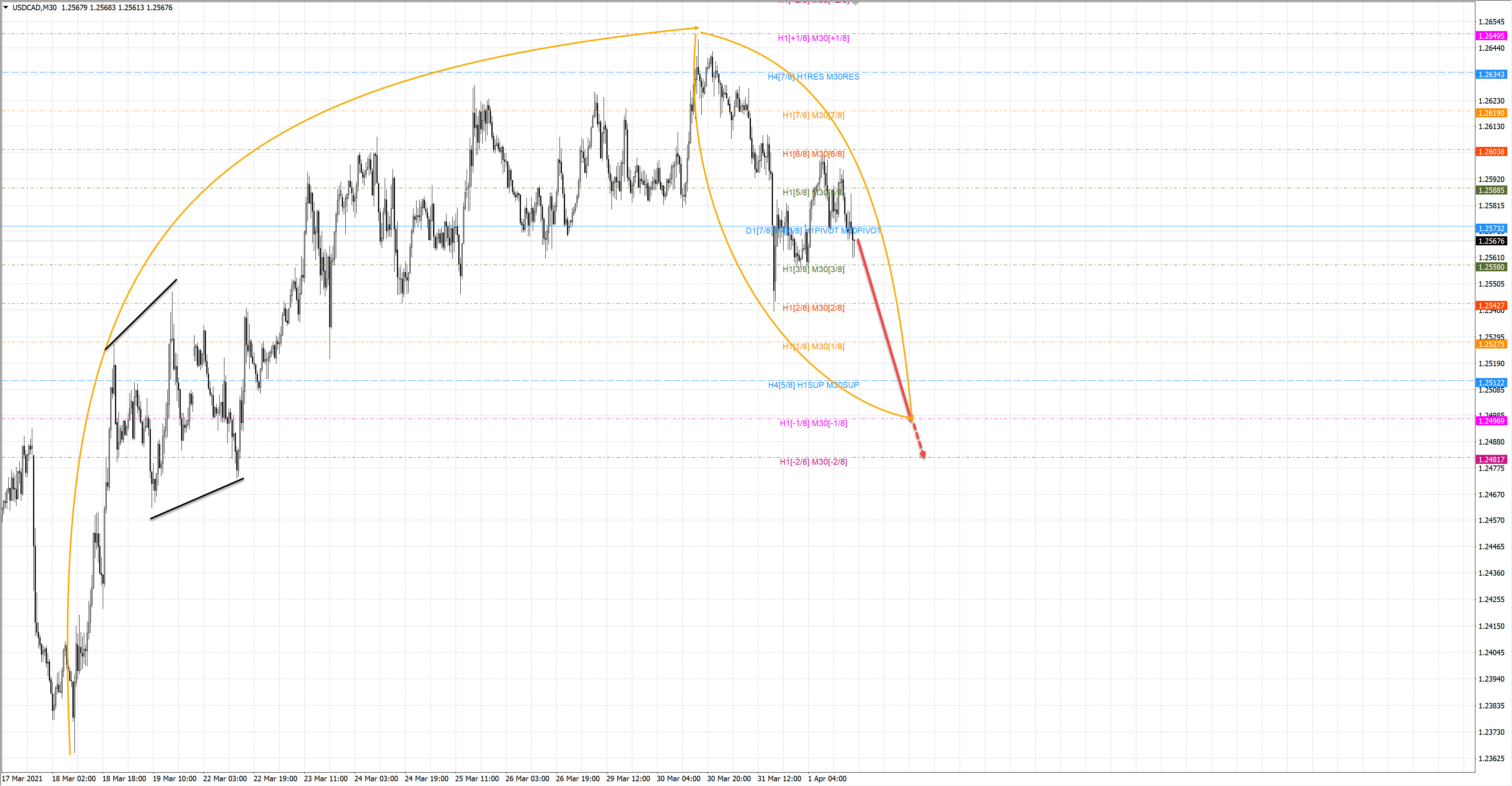Click the 23 Mar 11:00 time axis label
Viewport: 1512px width, 786px height.
[x=325, y=779]
